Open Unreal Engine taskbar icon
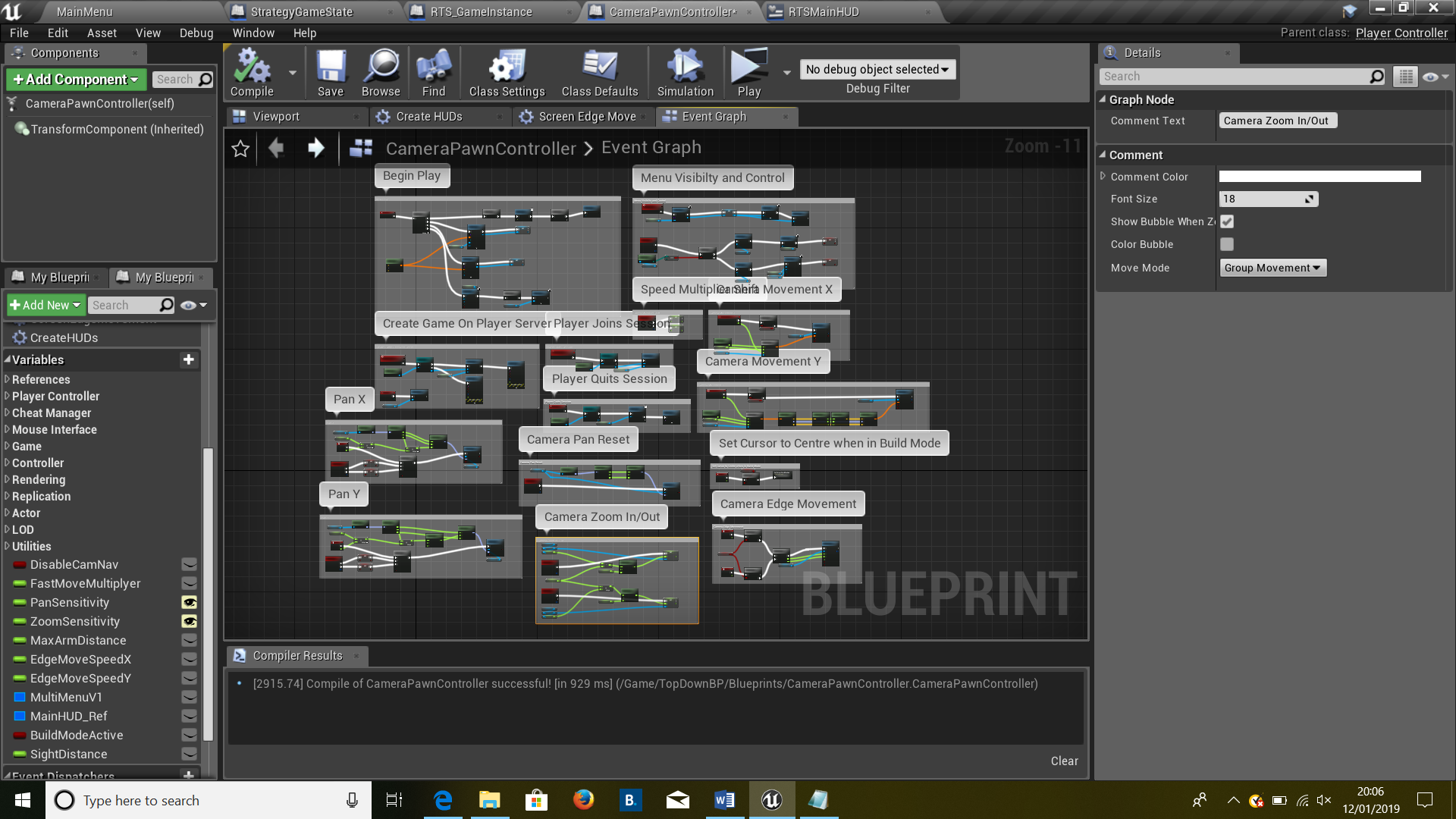Screen dimensions: 1456x819 771,800
